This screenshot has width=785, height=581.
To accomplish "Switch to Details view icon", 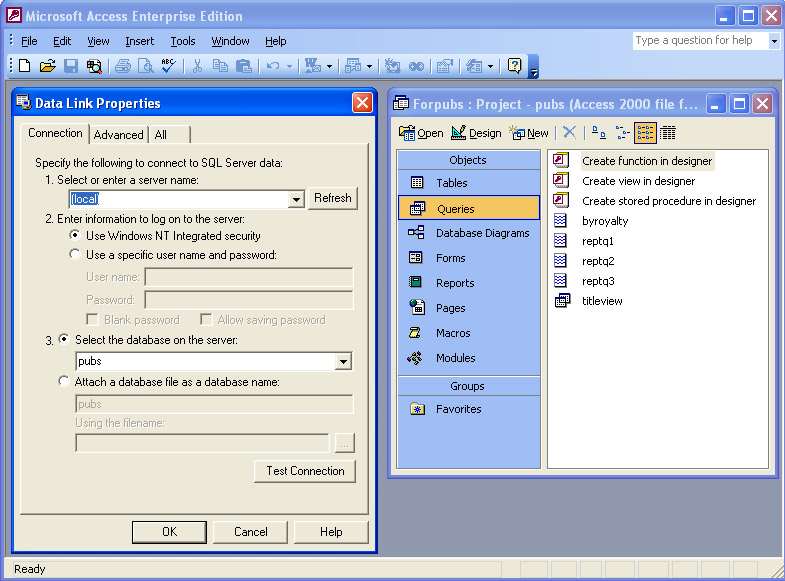I will click(x=668, y=133).
